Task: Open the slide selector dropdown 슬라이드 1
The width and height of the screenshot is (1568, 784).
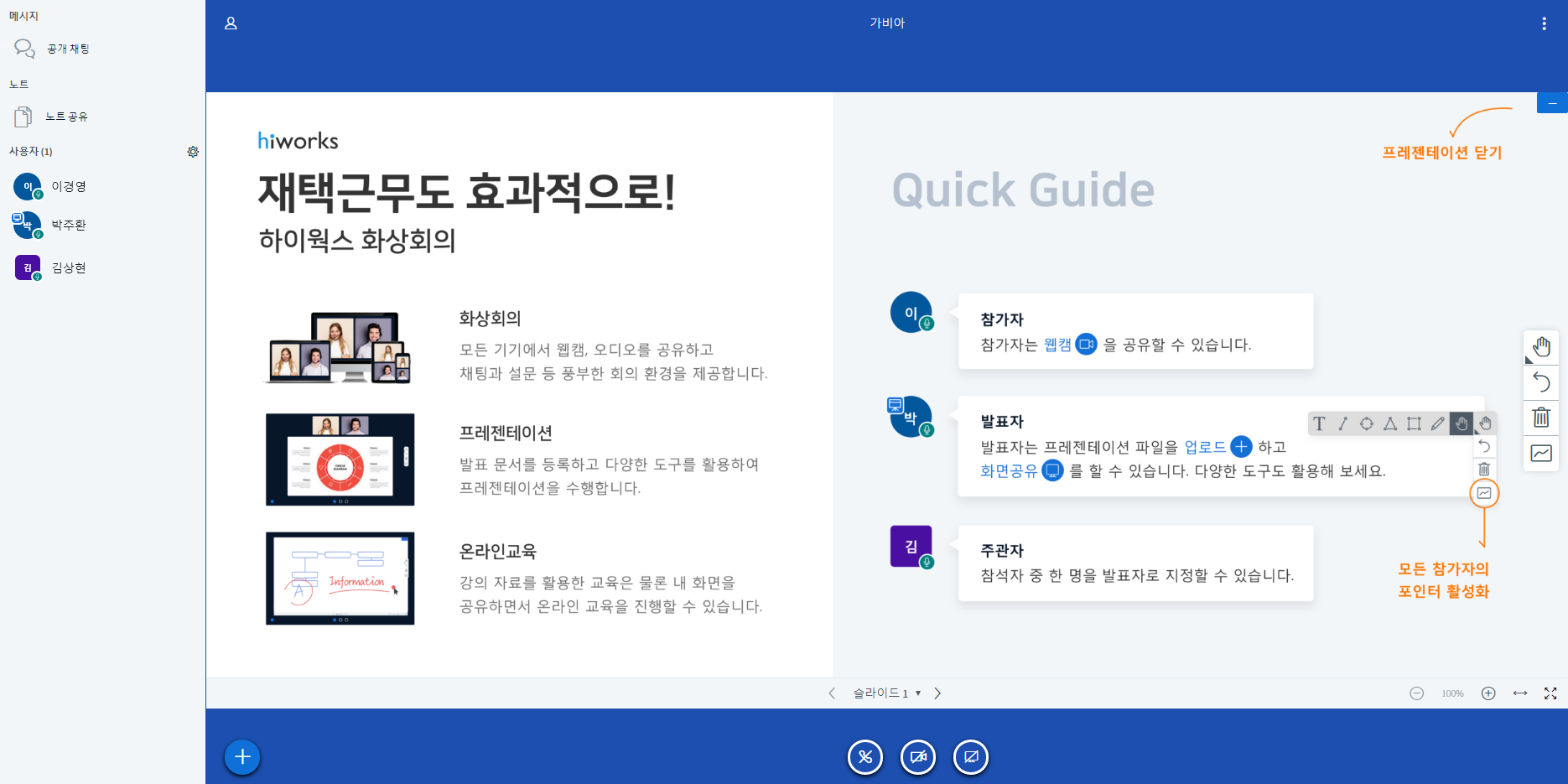Action: 887,693
